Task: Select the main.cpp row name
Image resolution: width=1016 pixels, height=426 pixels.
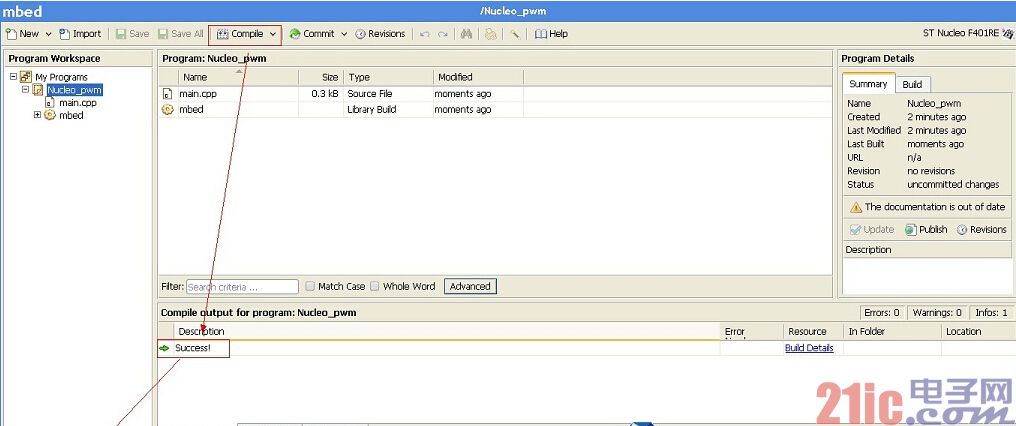Action: 198,94
